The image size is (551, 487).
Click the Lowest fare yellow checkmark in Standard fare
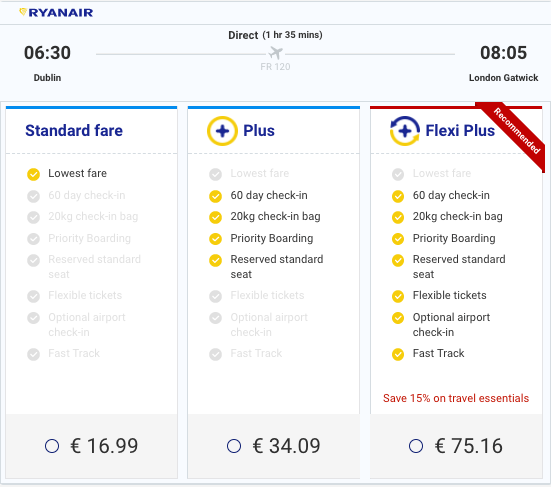click(33, 174)
